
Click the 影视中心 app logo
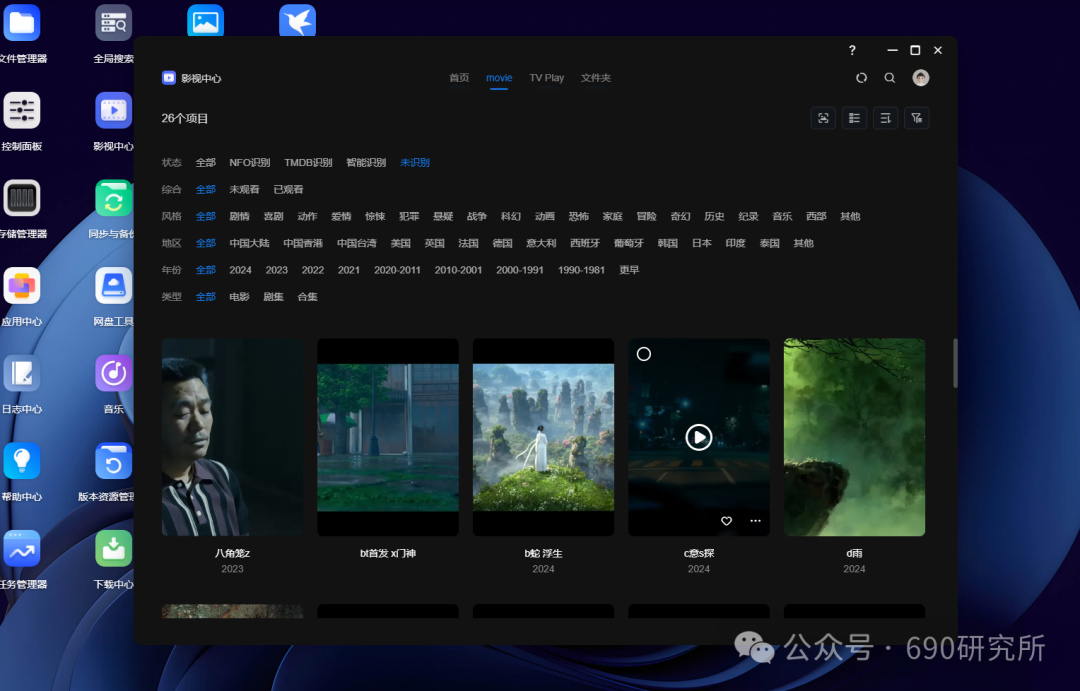coord(169,78)
